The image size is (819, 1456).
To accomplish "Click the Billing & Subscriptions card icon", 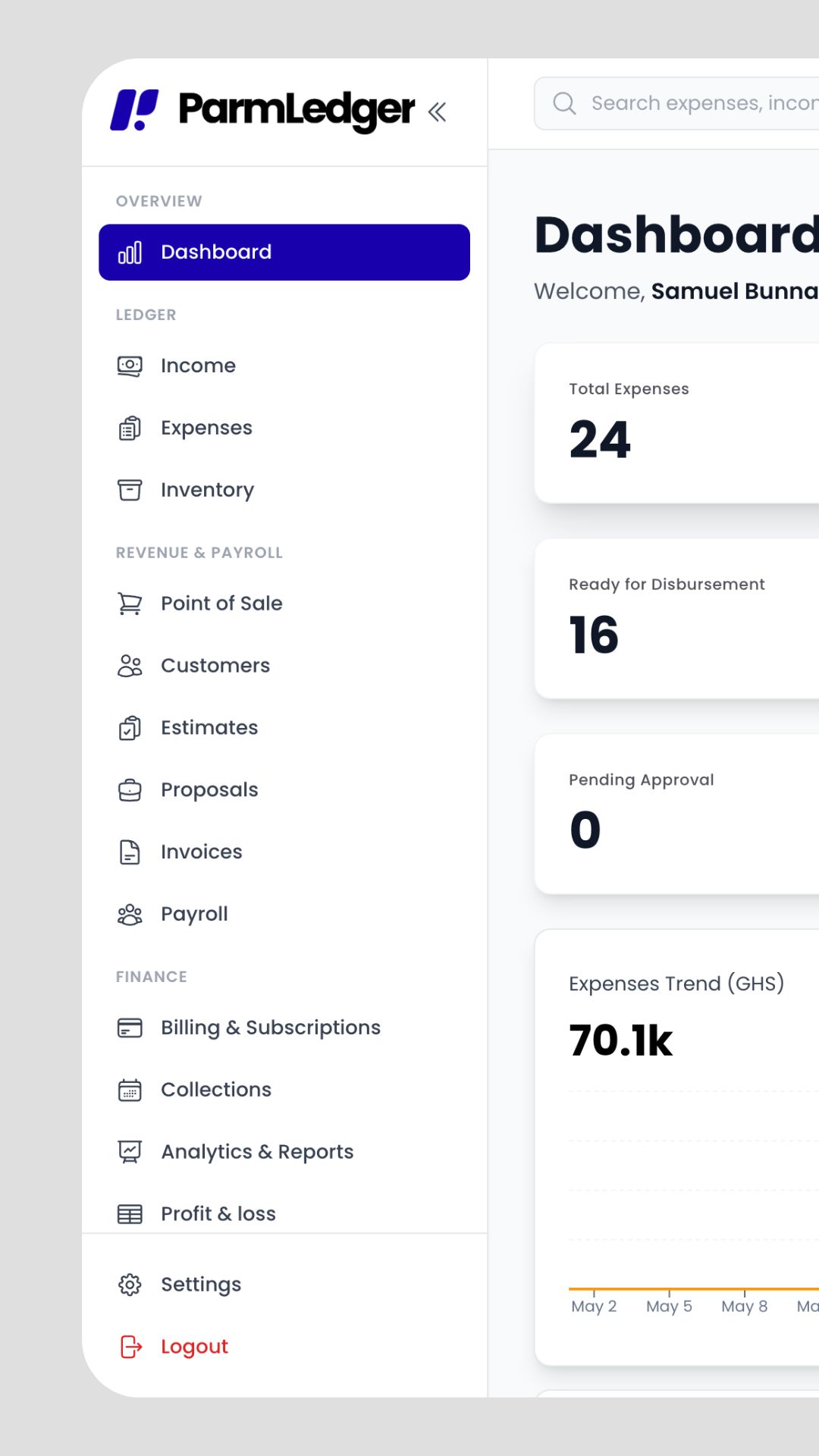I will [130, 1028].
